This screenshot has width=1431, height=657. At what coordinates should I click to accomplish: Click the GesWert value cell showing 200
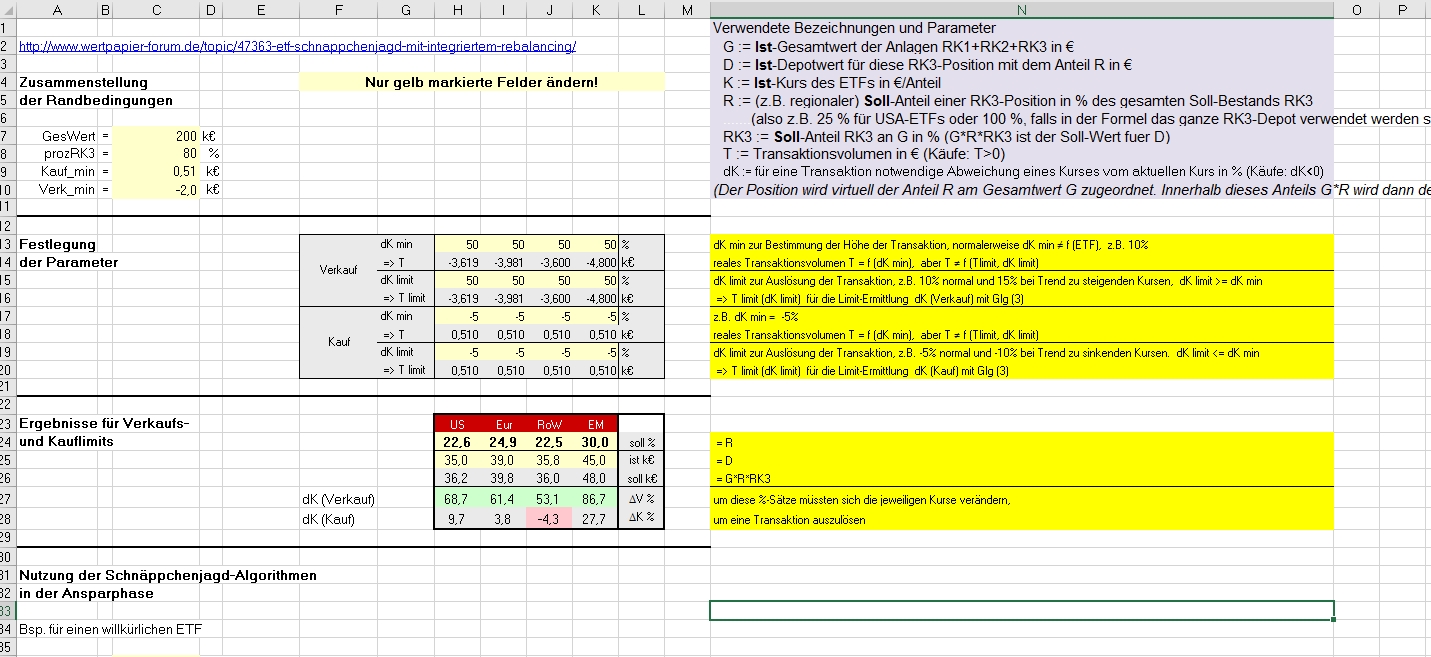[x=156, y=135]
